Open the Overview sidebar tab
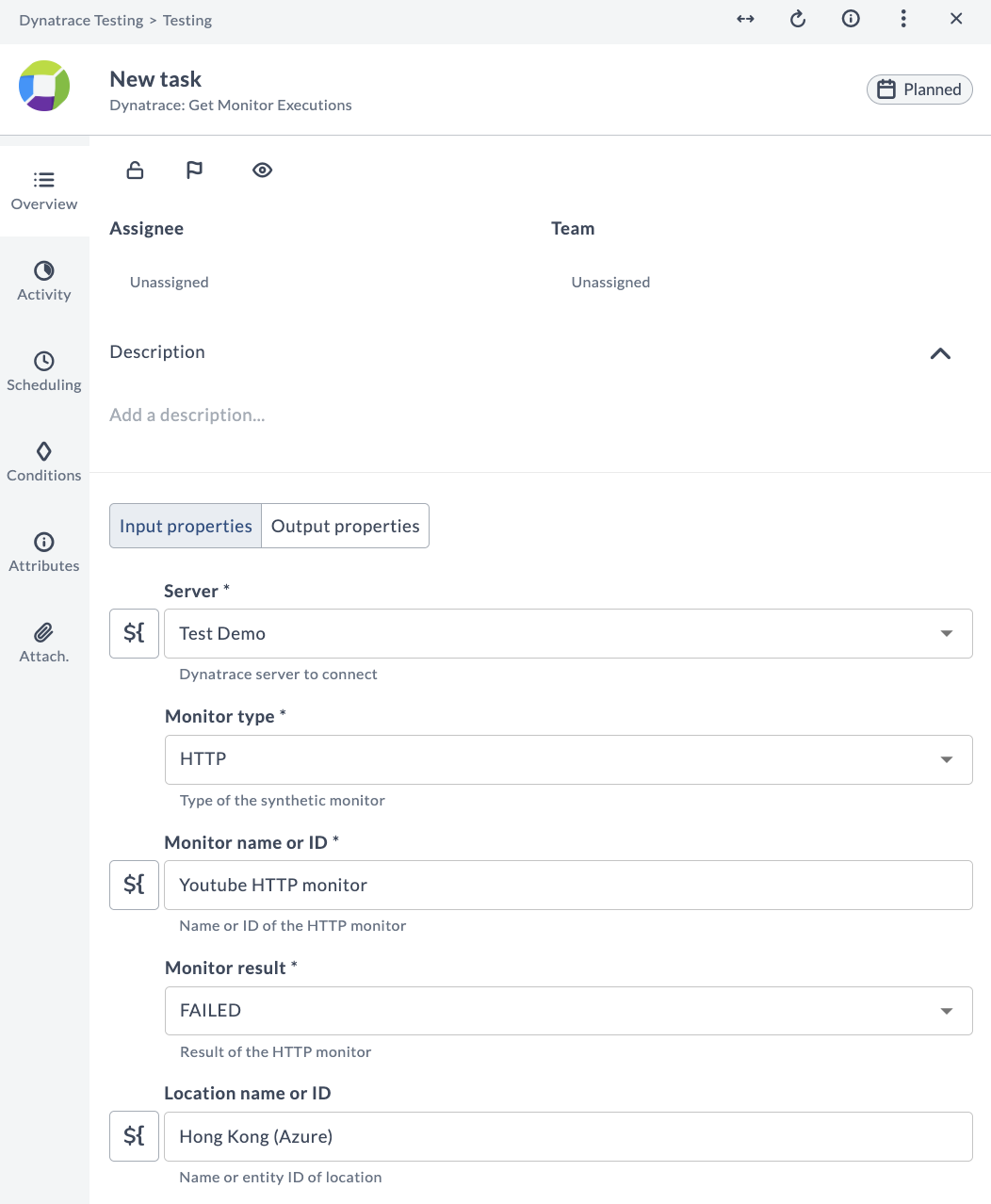991x1204 pixels. point(44,191)
